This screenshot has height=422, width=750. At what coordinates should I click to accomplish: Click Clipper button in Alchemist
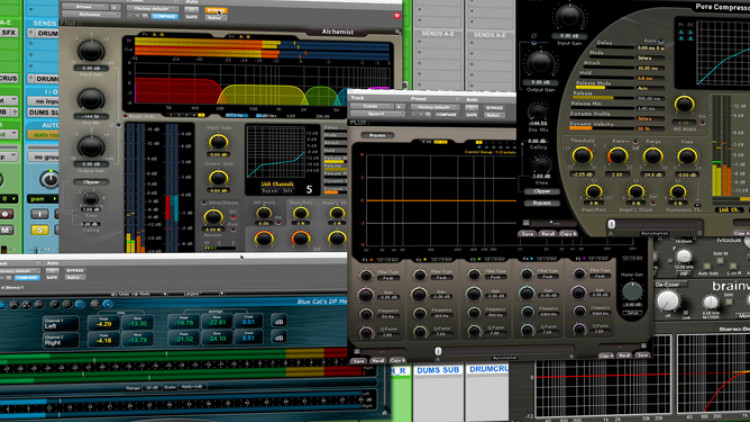coord(91,182)
